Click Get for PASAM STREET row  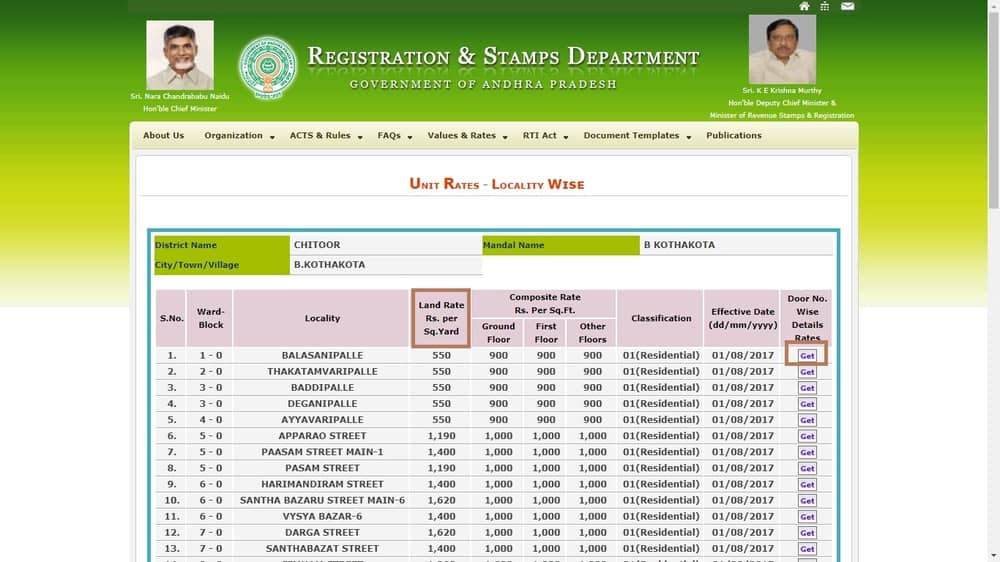pos(807,468)
